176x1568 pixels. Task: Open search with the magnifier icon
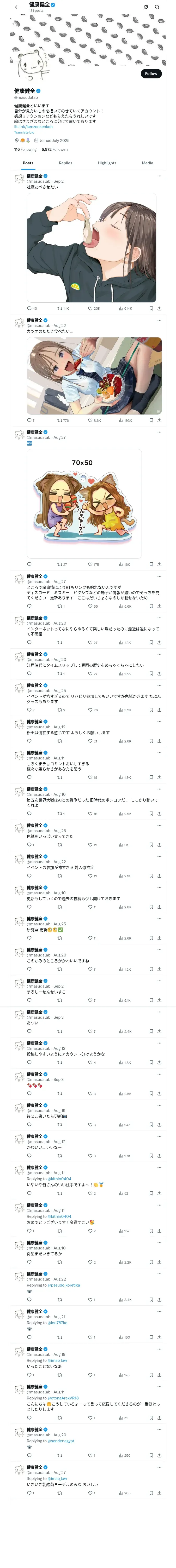tap(157, 7)
